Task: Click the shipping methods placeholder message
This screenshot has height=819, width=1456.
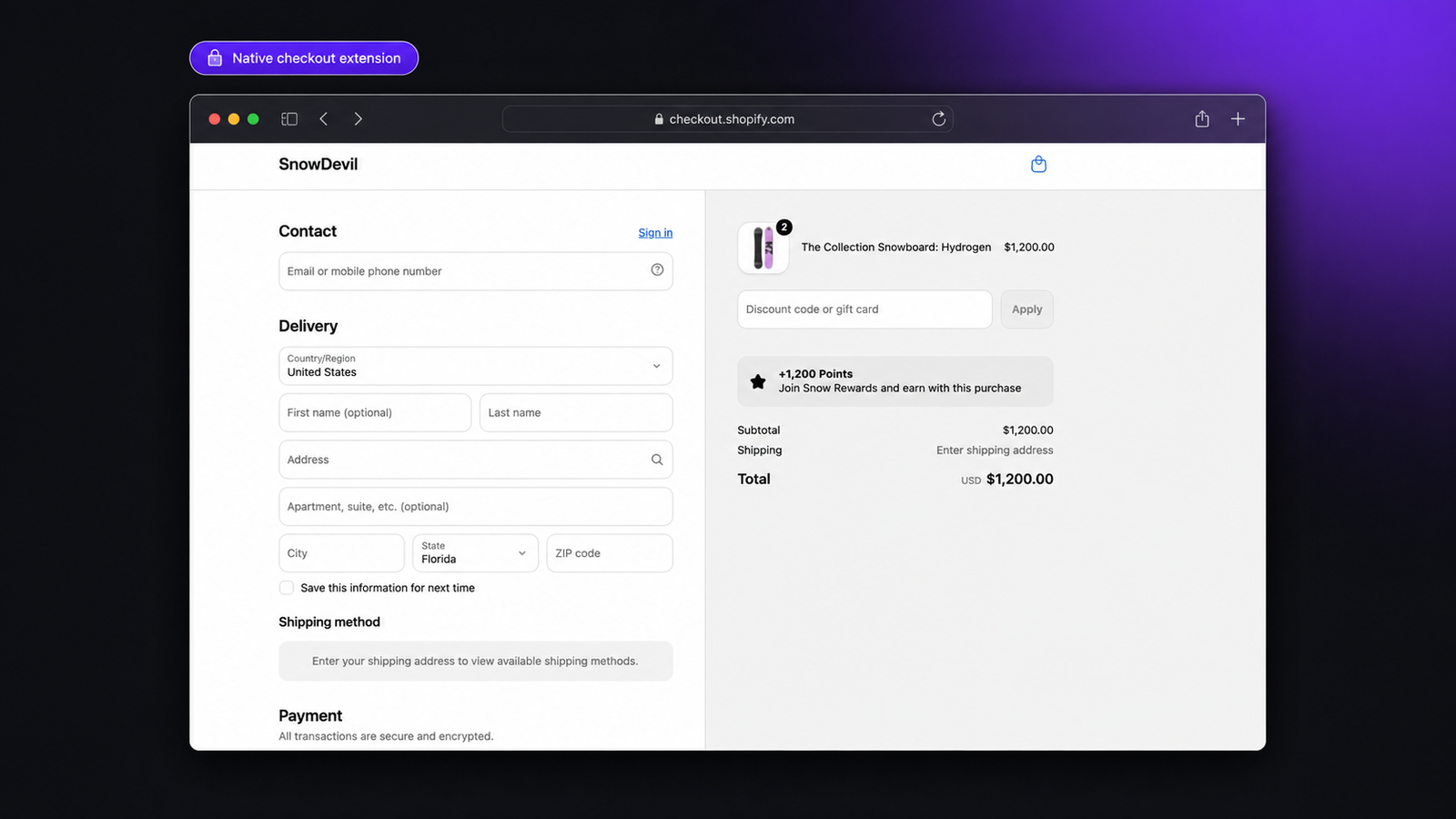Action: [476, 662]
